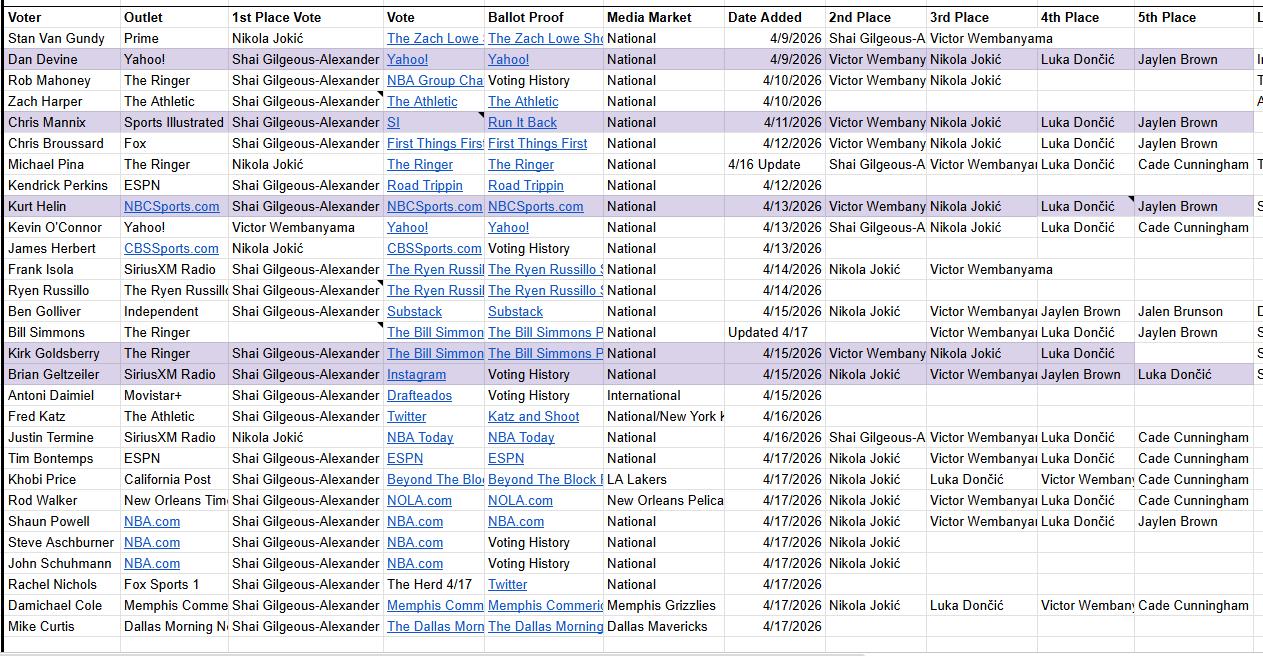Open Rod Walker's NOLA.com vote link
This screenshot has height=656, width=1263.
click(x=419, y=501)
